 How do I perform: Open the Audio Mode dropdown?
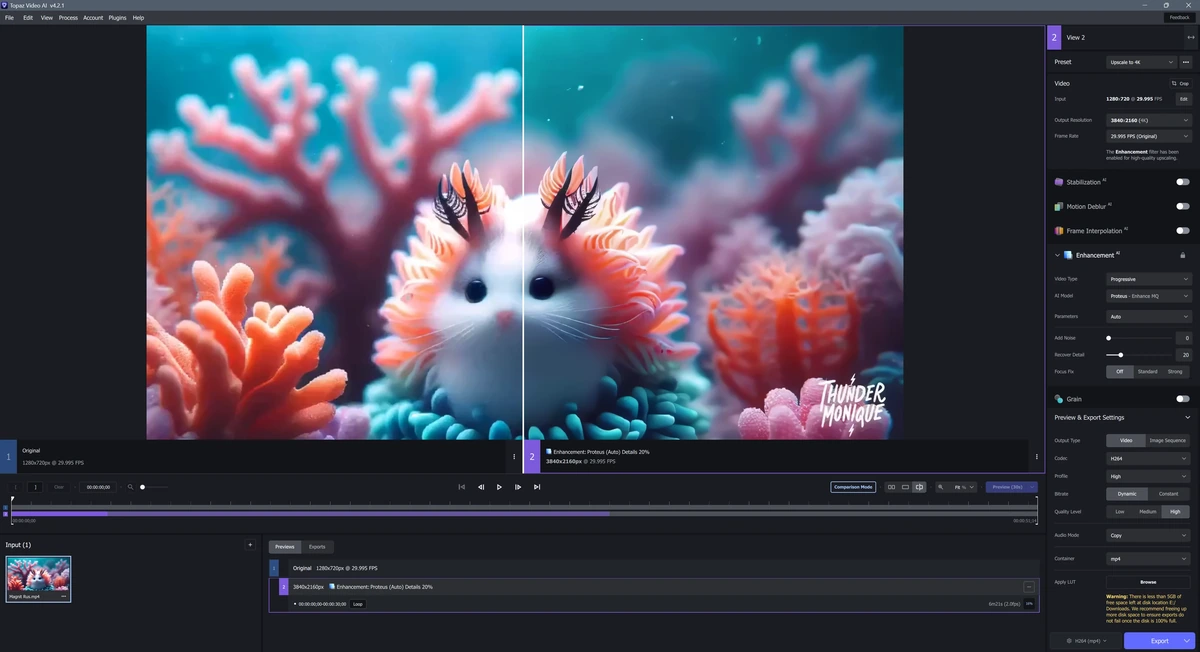1148,535
